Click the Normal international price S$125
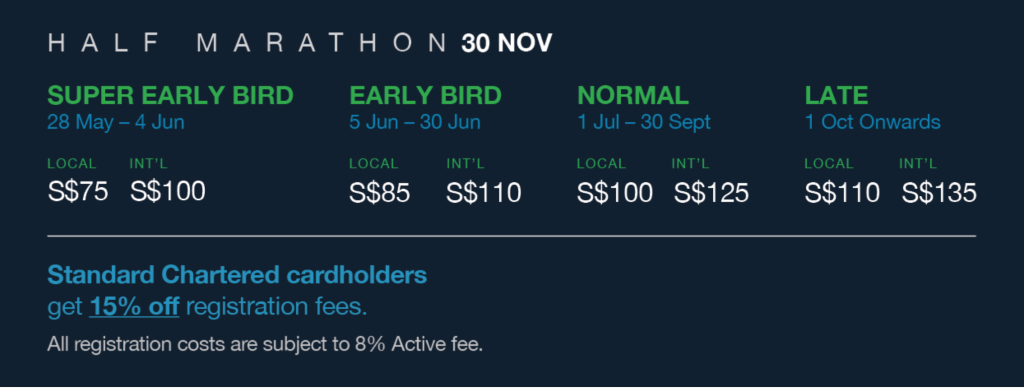Viewport: 1024px width, 388px height. (711, 193)
